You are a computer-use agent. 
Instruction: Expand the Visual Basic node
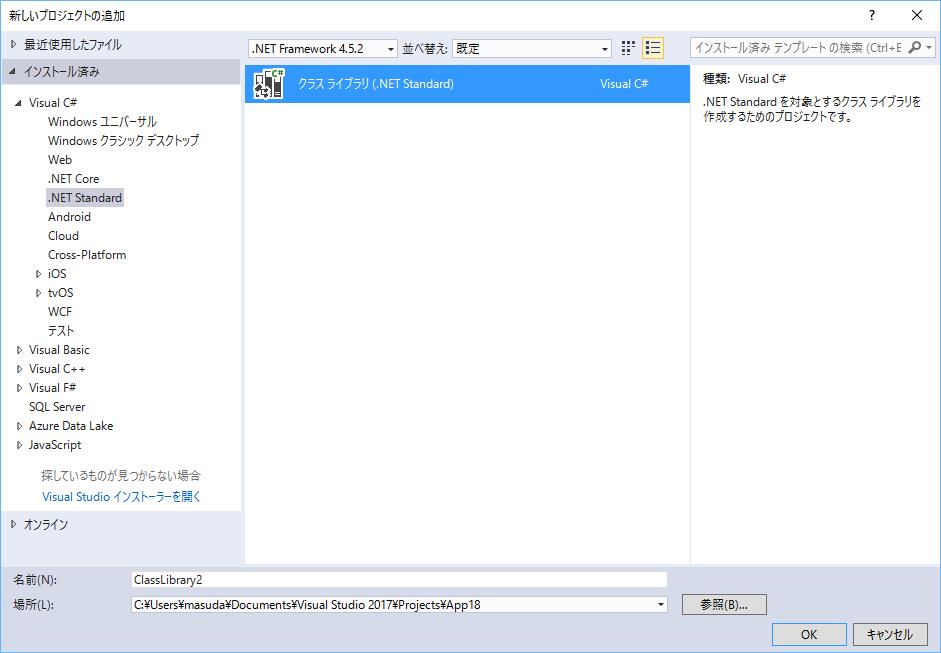pyautogui.click(x=19, y=350)
